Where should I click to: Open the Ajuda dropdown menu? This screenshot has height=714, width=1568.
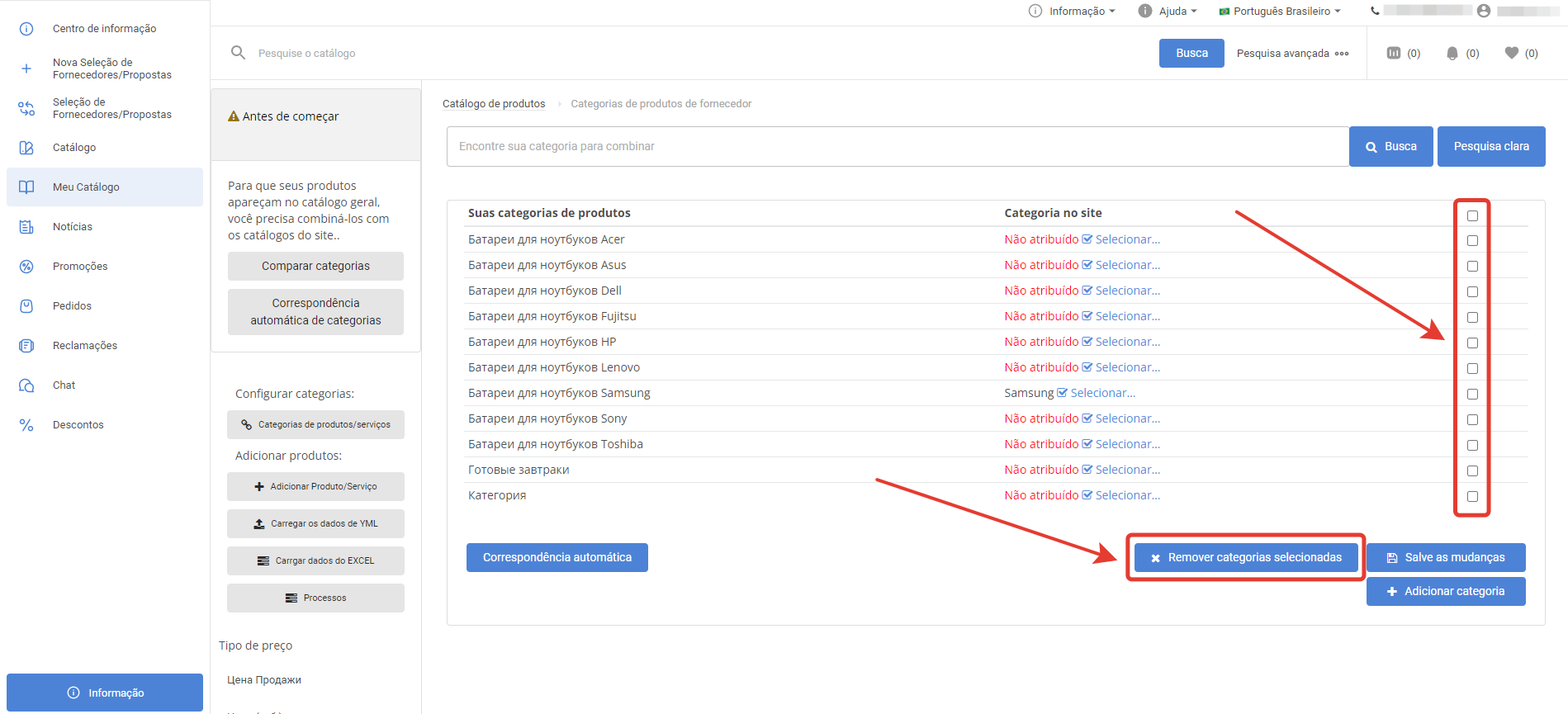pos(1168,11)
